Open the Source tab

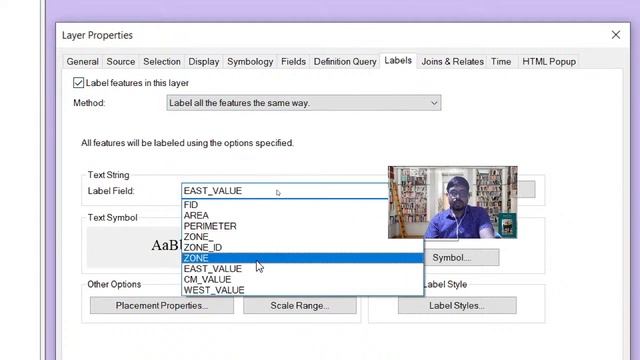120,62
